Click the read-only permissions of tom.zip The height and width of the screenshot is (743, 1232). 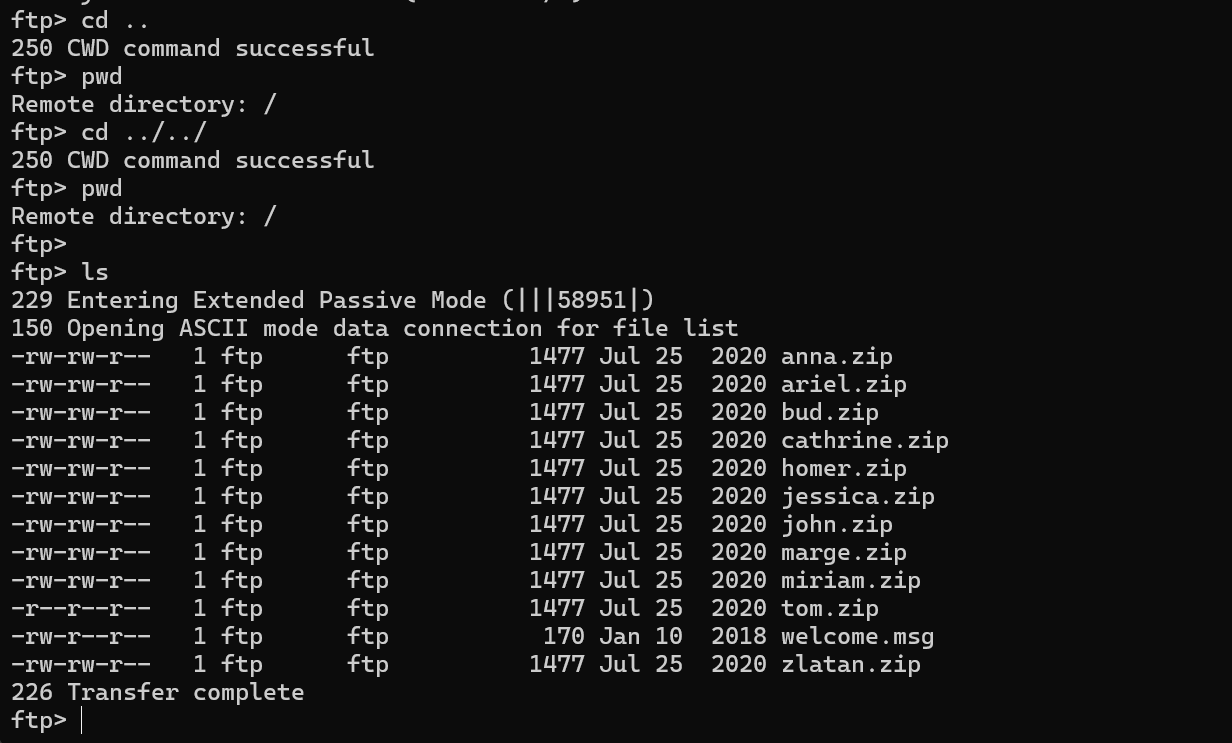point(80,609)
